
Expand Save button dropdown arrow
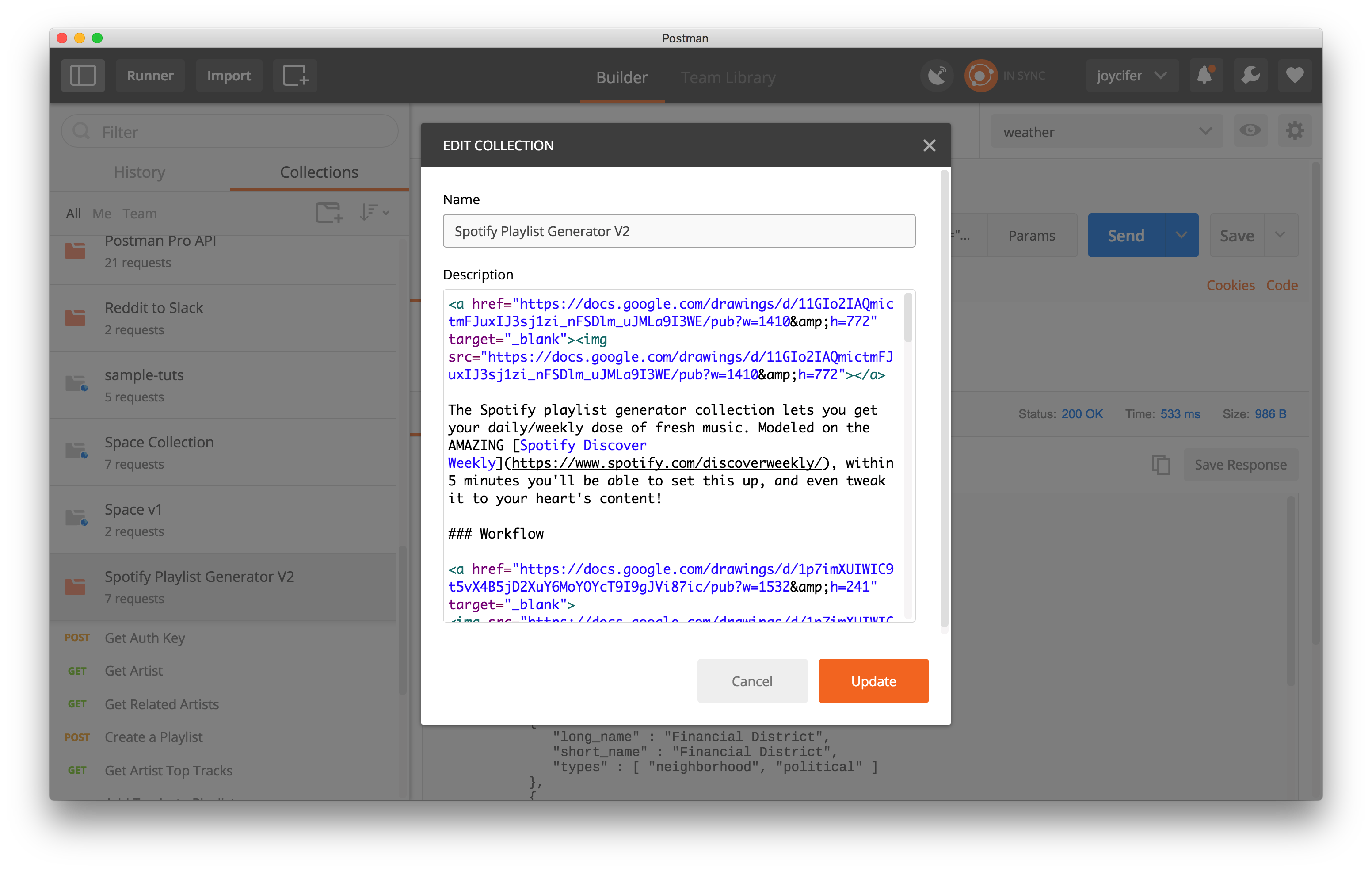(1280, 235)
